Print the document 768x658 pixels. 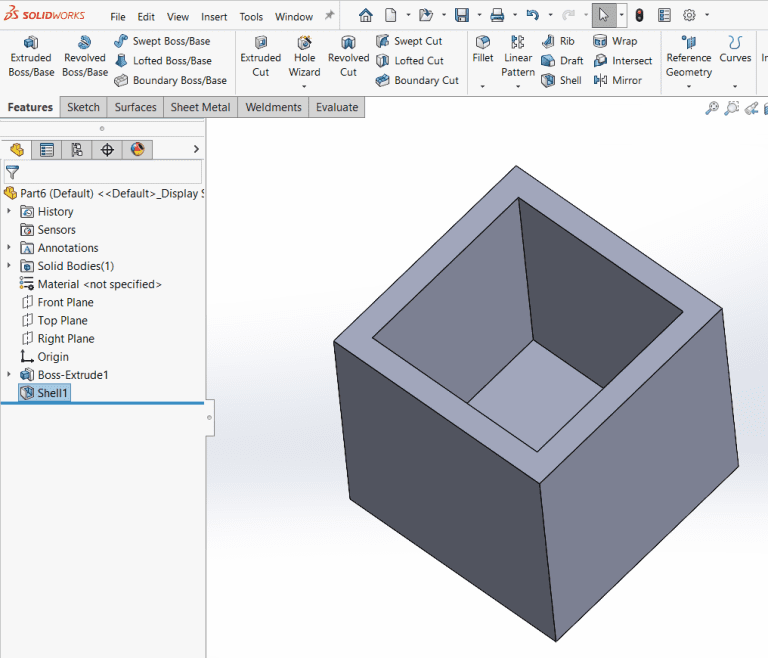point(497,16)
